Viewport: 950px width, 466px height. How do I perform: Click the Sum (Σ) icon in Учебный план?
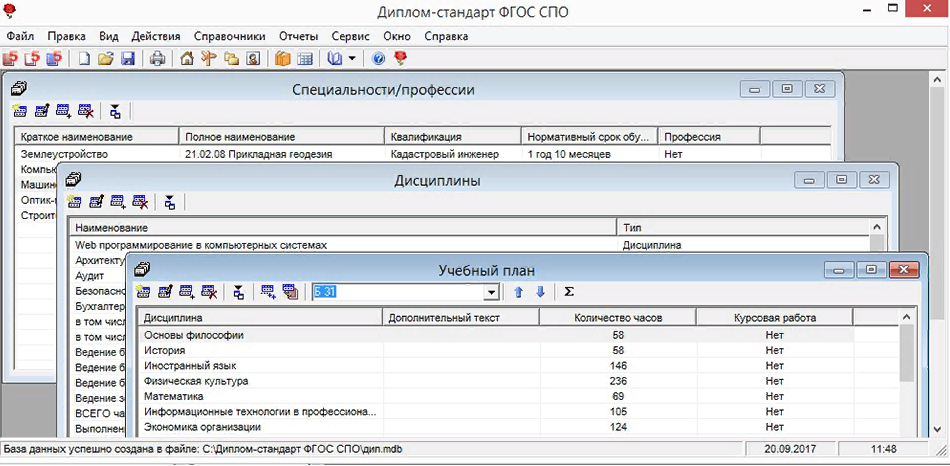click(569, 292)
